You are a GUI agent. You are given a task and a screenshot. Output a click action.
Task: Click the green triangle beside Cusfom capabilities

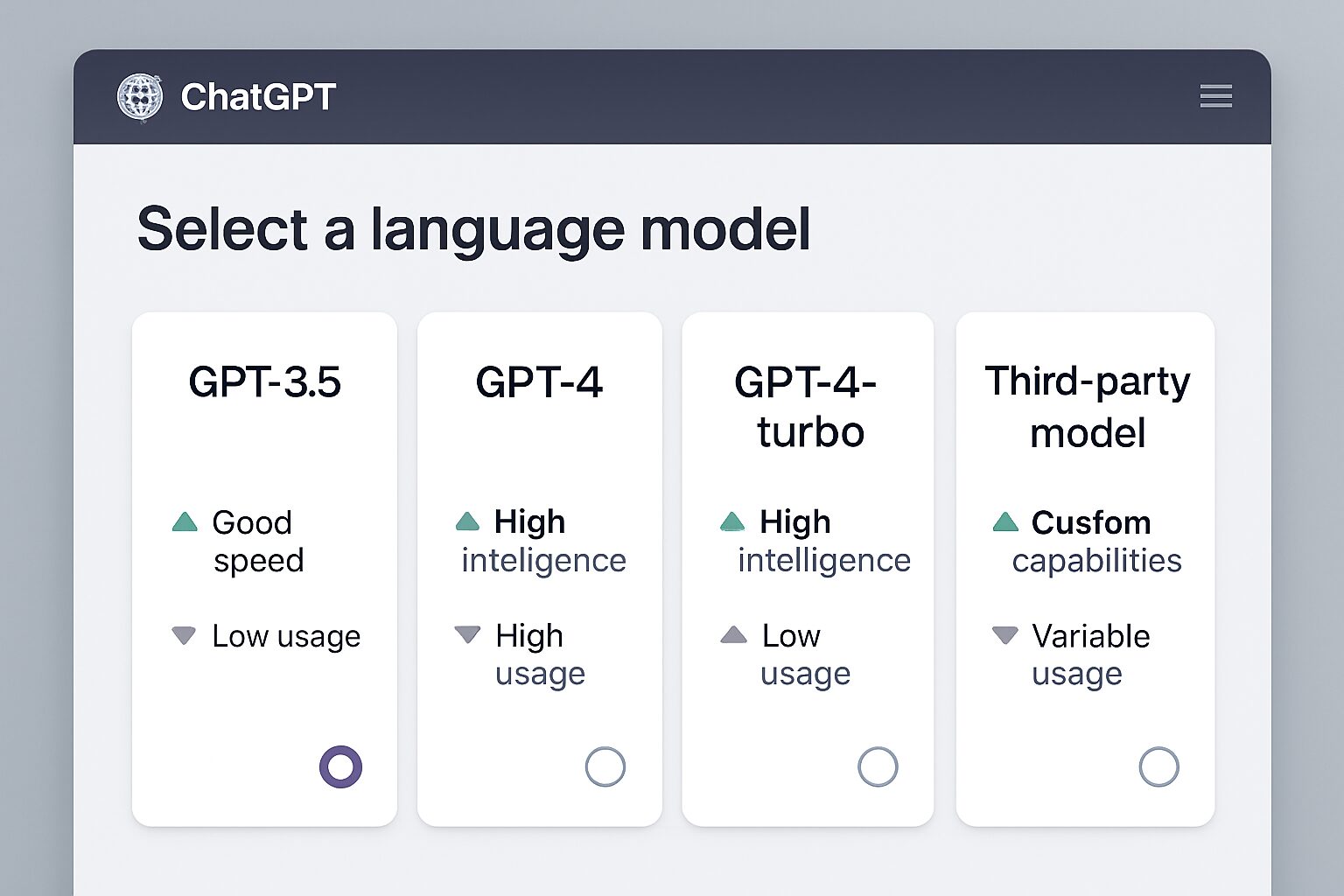click(x=1006, y=522)
